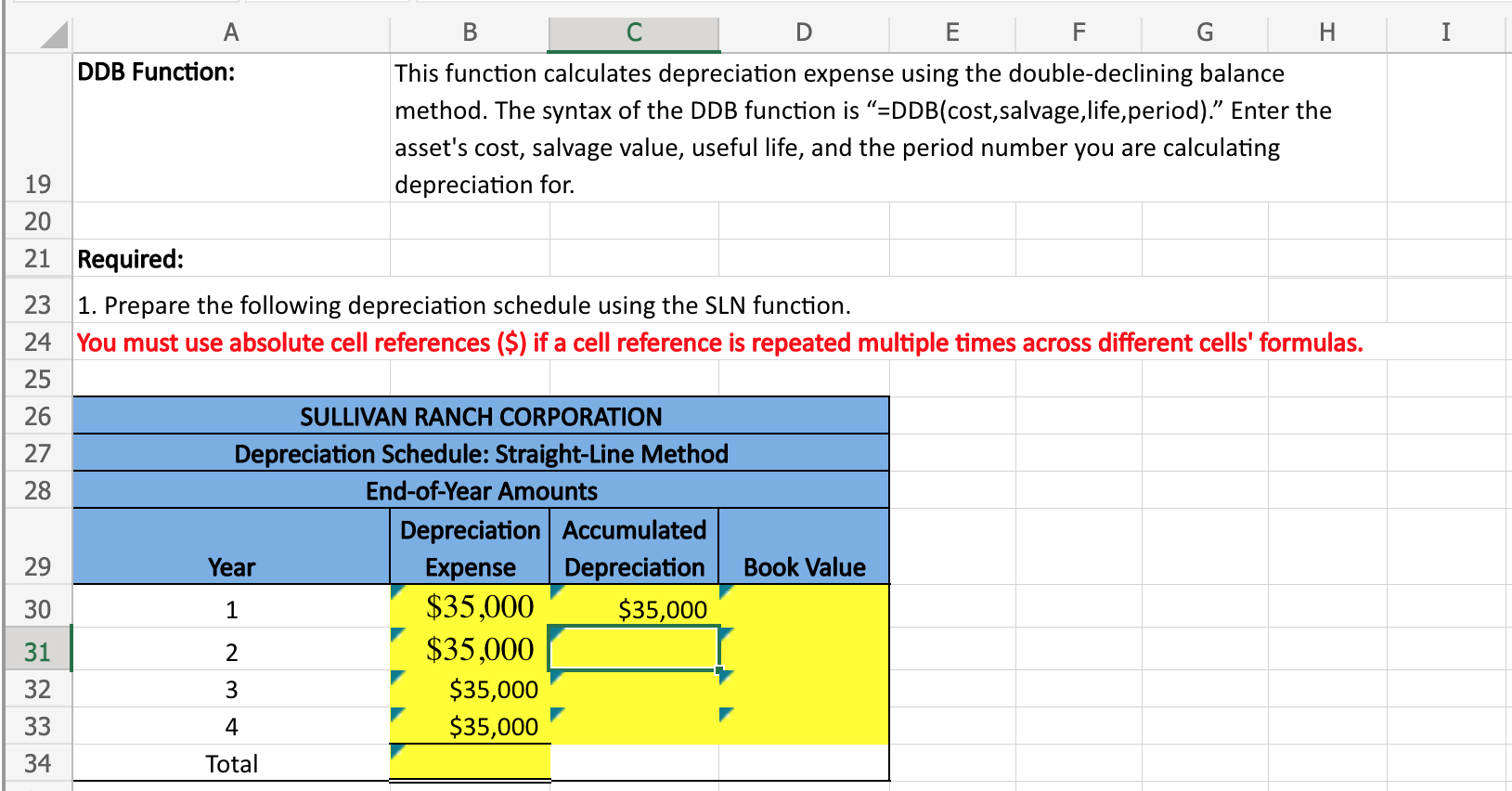Screen dimensions: 1512x791
Task: Select row 30 header
Action: [37, 606]
